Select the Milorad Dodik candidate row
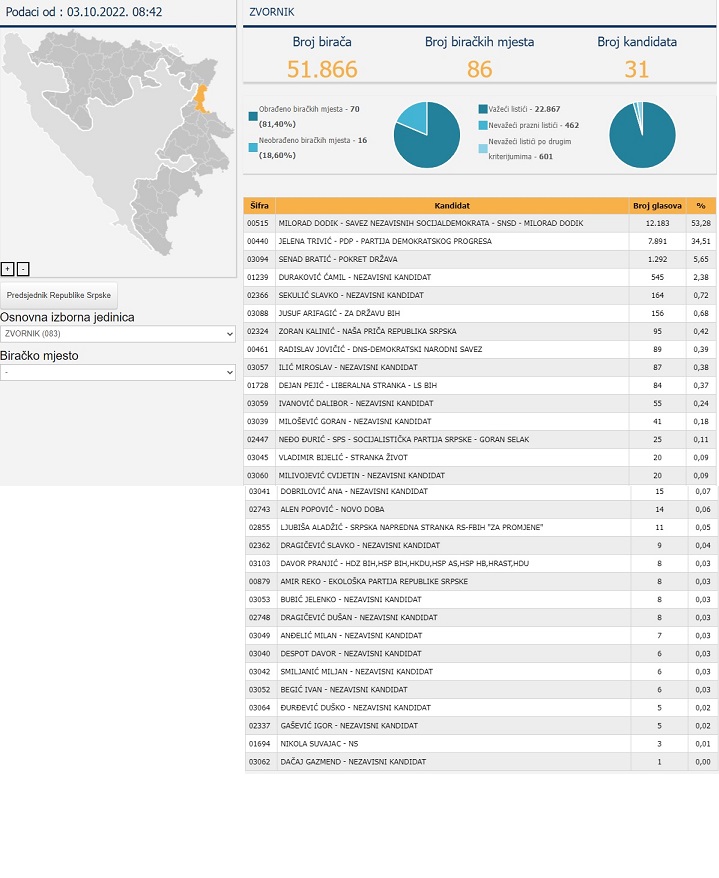This screenshot has width=719, height=878. pyautogui.click(x=452, y=223)
